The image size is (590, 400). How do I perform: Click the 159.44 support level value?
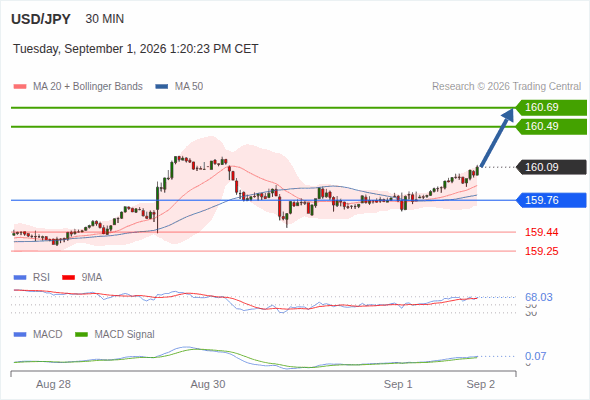(541, 232)
